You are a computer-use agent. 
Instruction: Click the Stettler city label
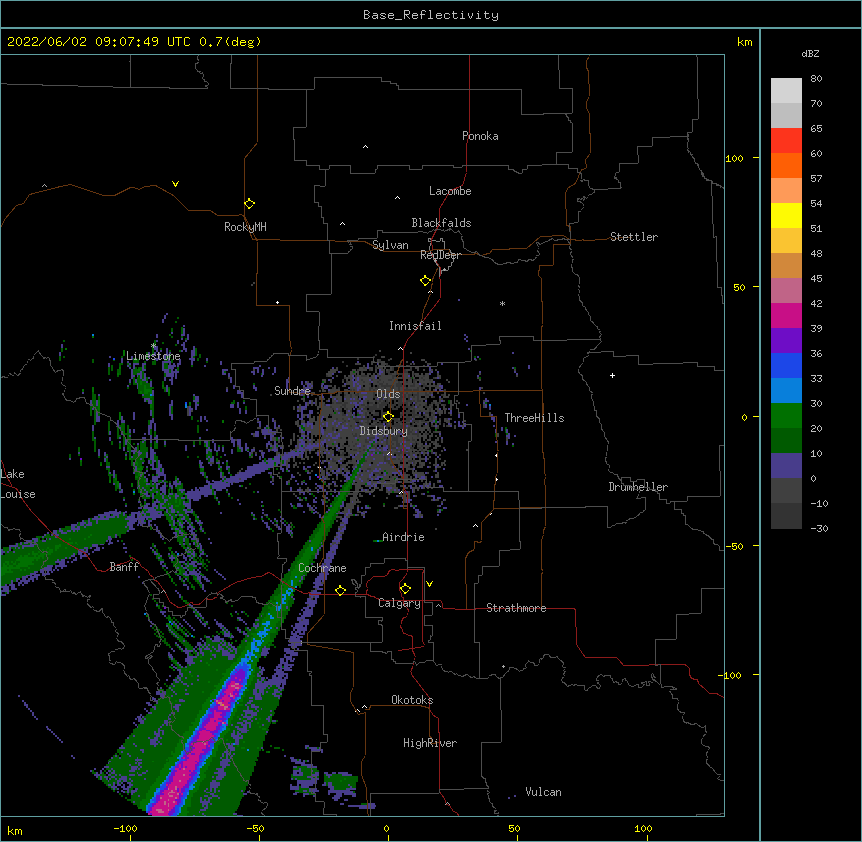(x=634, y=237)
